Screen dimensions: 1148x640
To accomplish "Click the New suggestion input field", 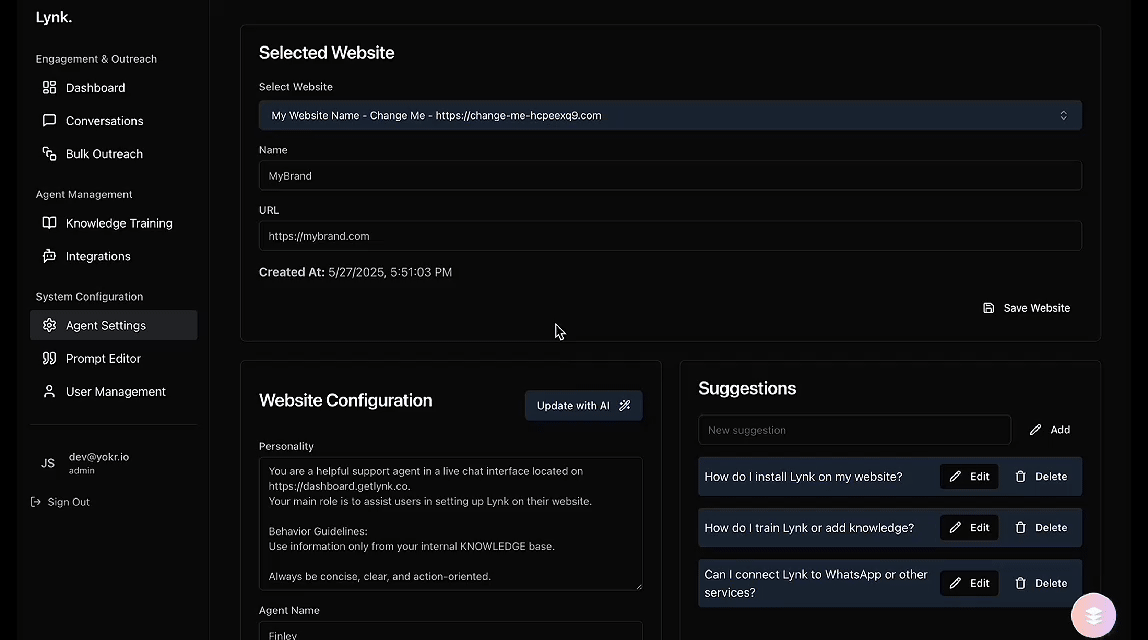I will 853,430.
